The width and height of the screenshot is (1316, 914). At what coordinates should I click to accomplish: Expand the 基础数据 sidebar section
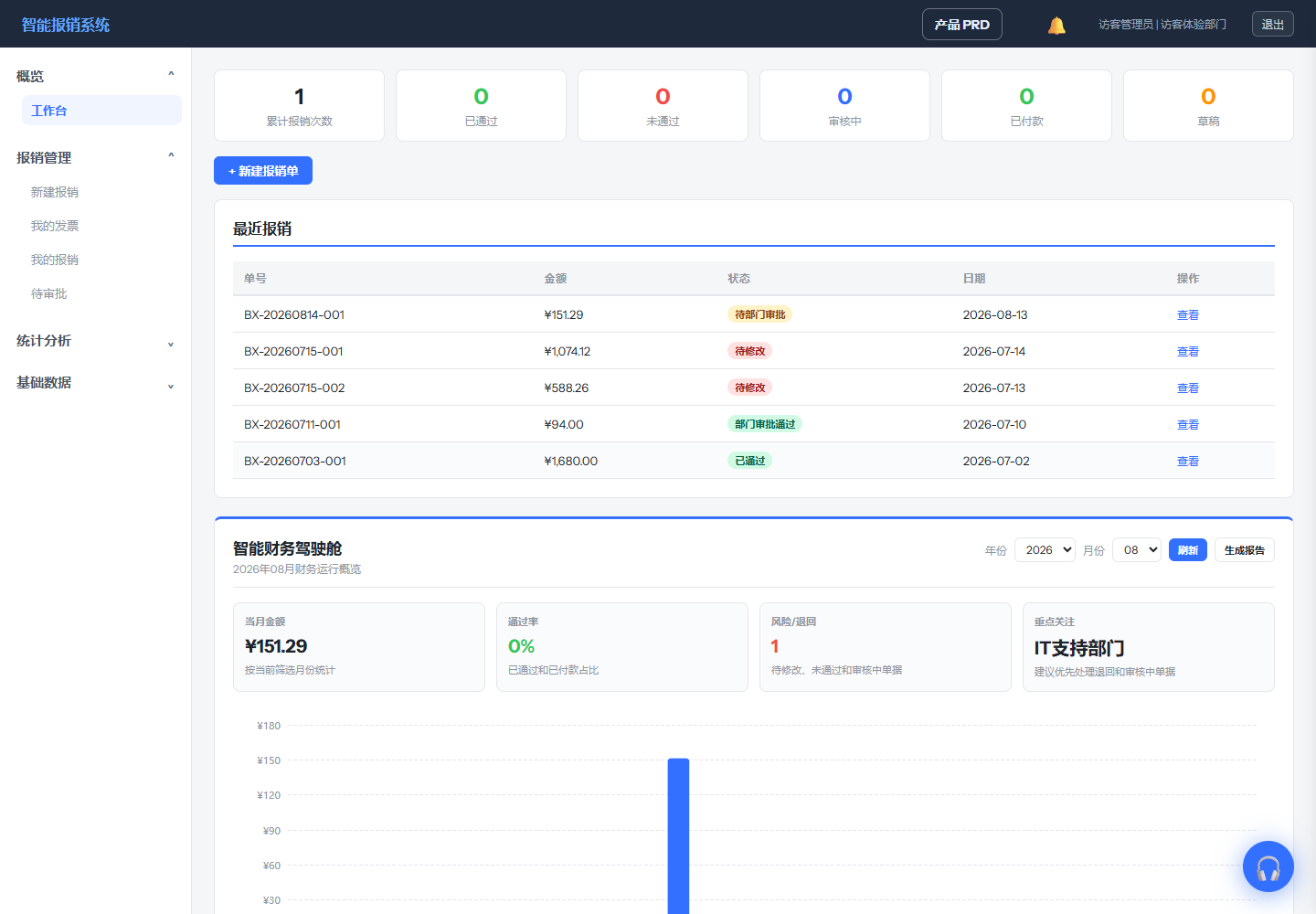click(x=95, y=383)
